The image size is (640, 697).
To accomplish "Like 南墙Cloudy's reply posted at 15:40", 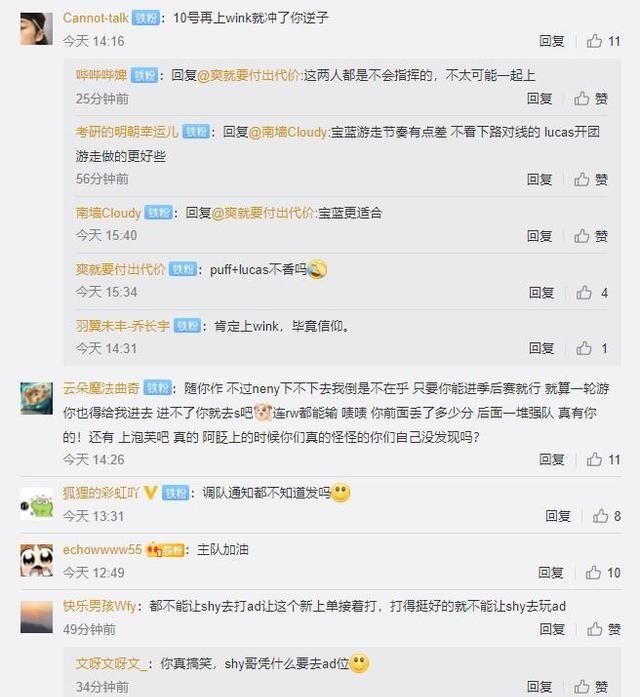I will click(x=591, y=236).
